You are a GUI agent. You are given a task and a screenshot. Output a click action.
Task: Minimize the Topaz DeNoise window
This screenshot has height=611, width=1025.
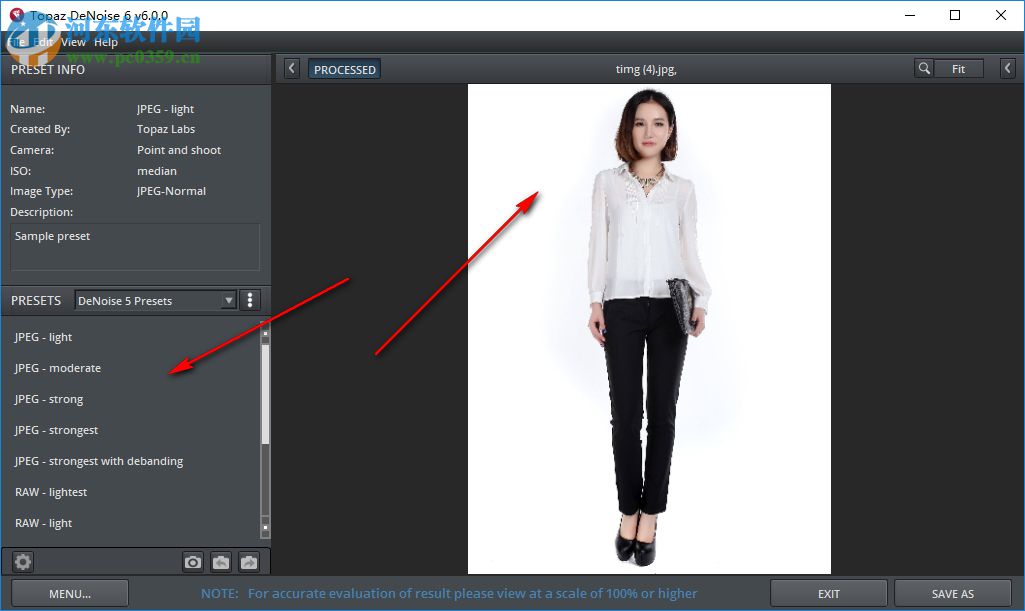point(909,15)
